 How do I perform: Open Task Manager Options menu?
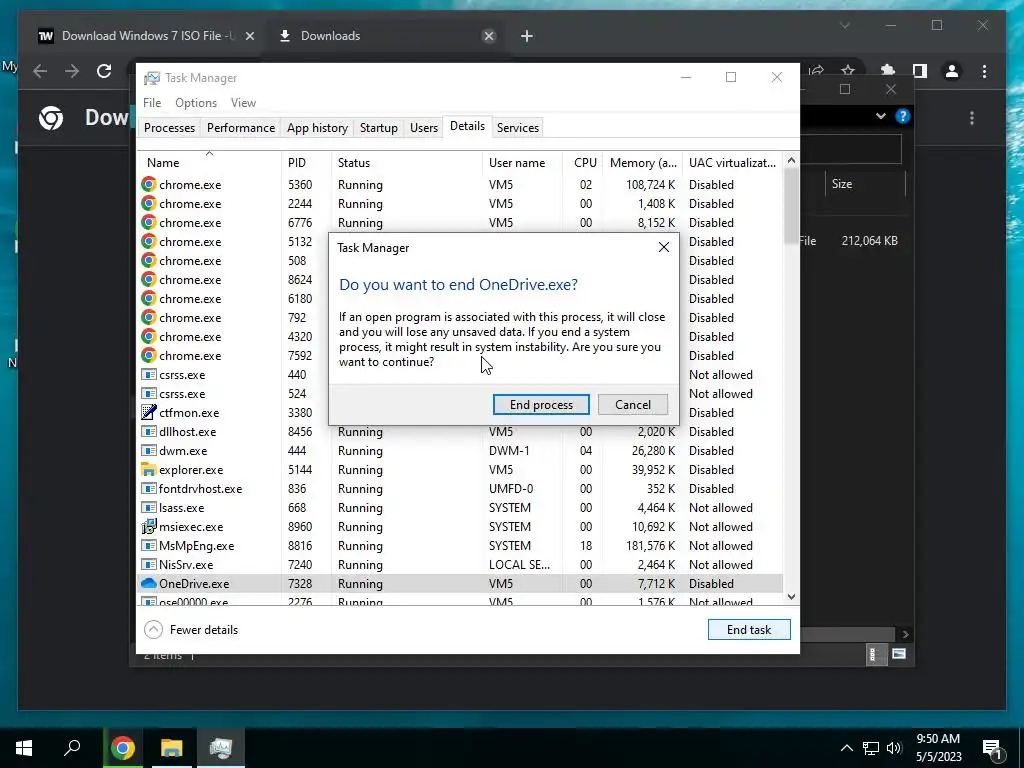coord(196,103)
